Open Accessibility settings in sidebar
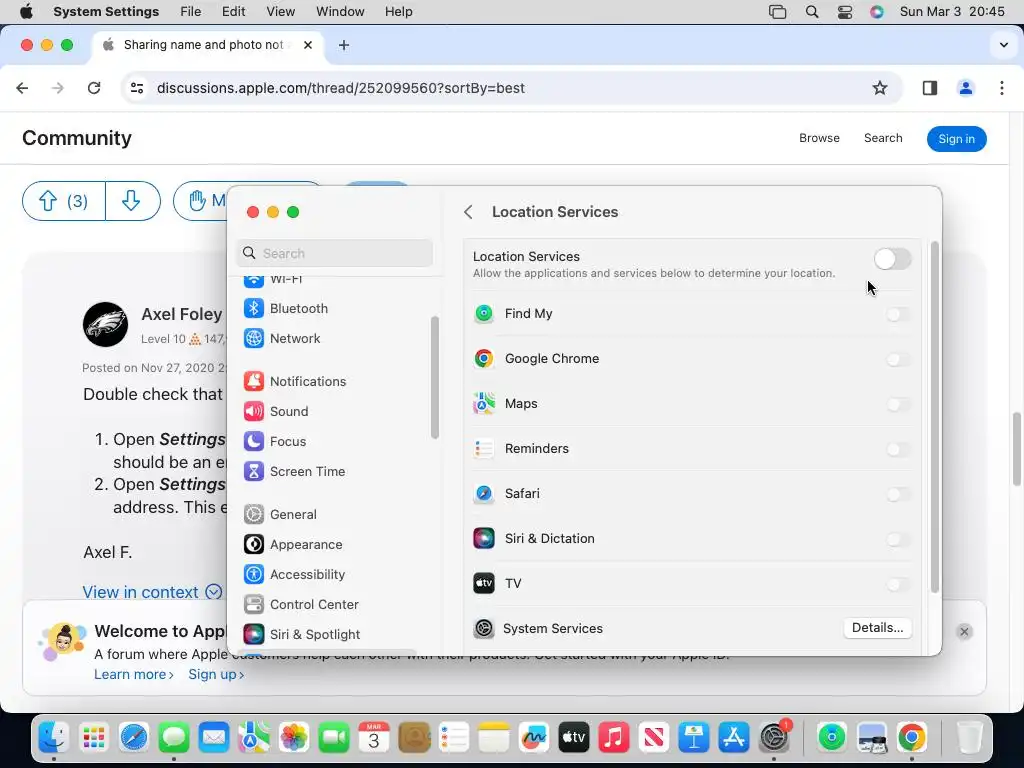The image size is (1024, 768). pos(295,575)
